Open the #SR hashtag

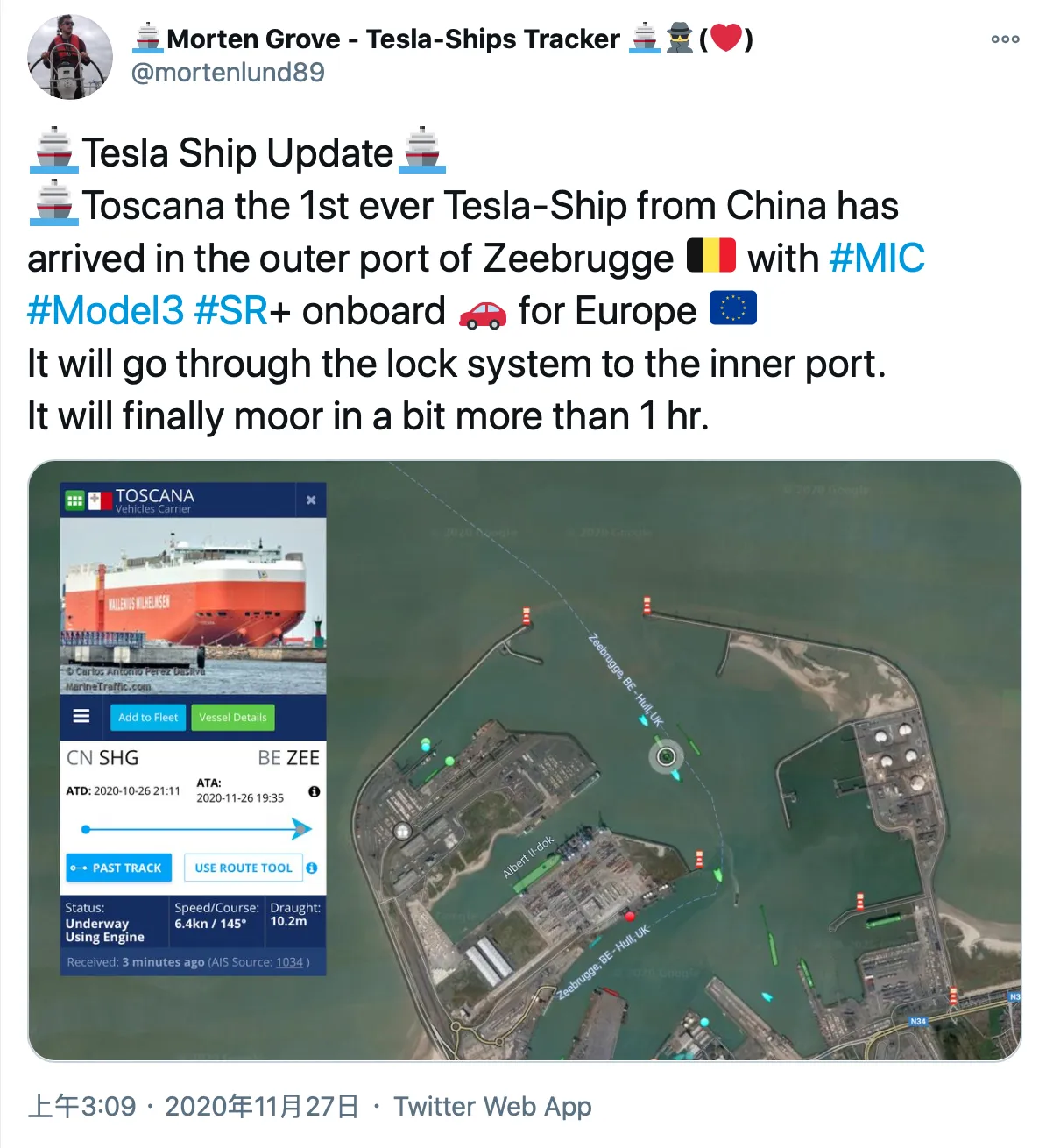pos(230,311)
